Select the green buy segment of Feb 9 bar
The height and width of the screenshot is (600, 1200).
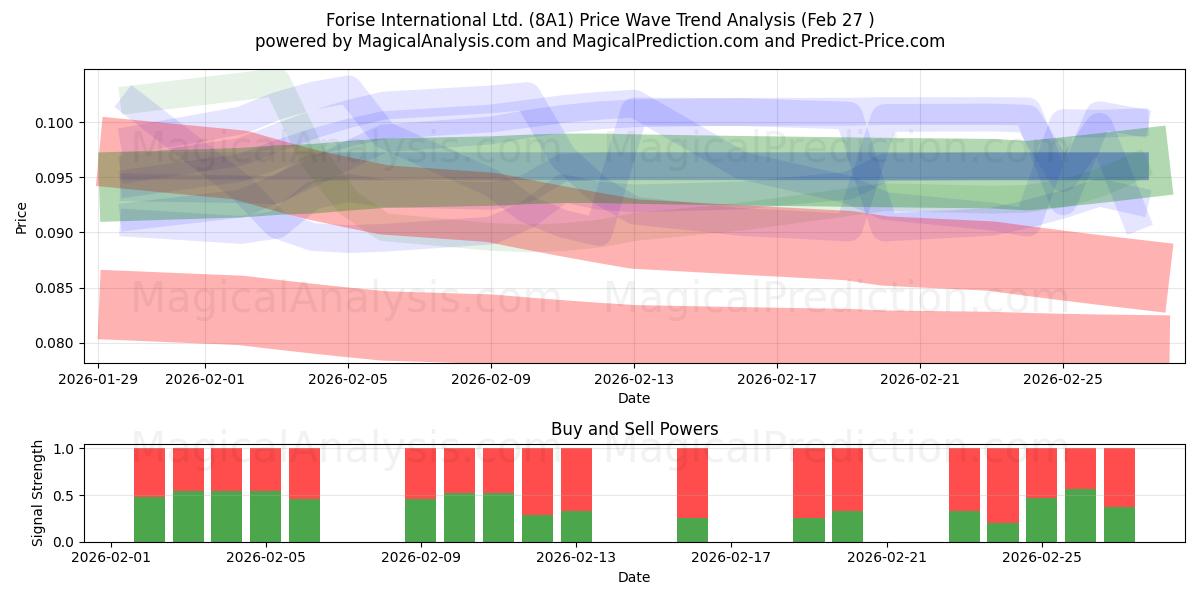(421, 520)
